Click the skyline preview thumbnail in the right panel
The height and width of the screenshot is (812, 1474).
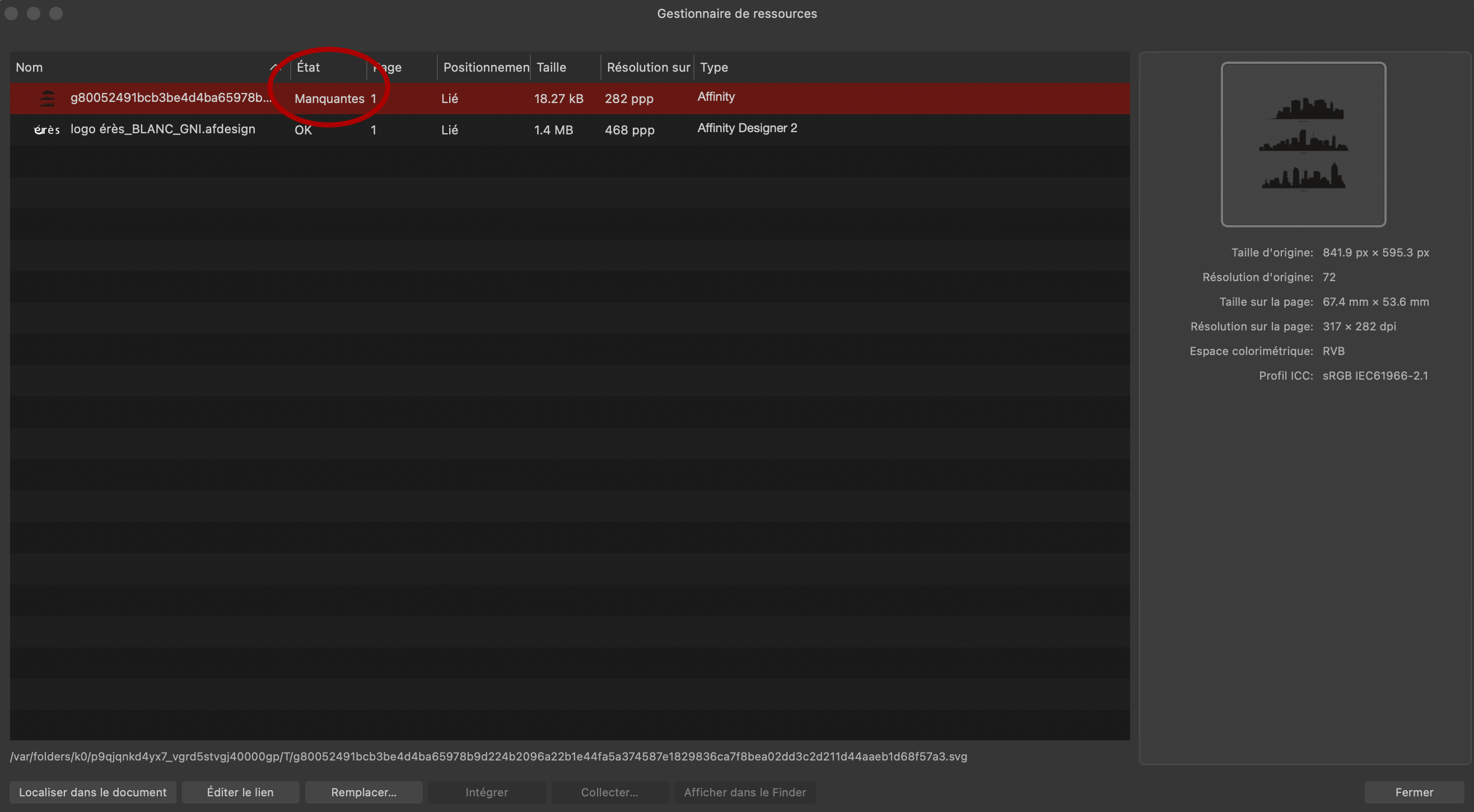pyautogui.click(x=1303, y=144)
